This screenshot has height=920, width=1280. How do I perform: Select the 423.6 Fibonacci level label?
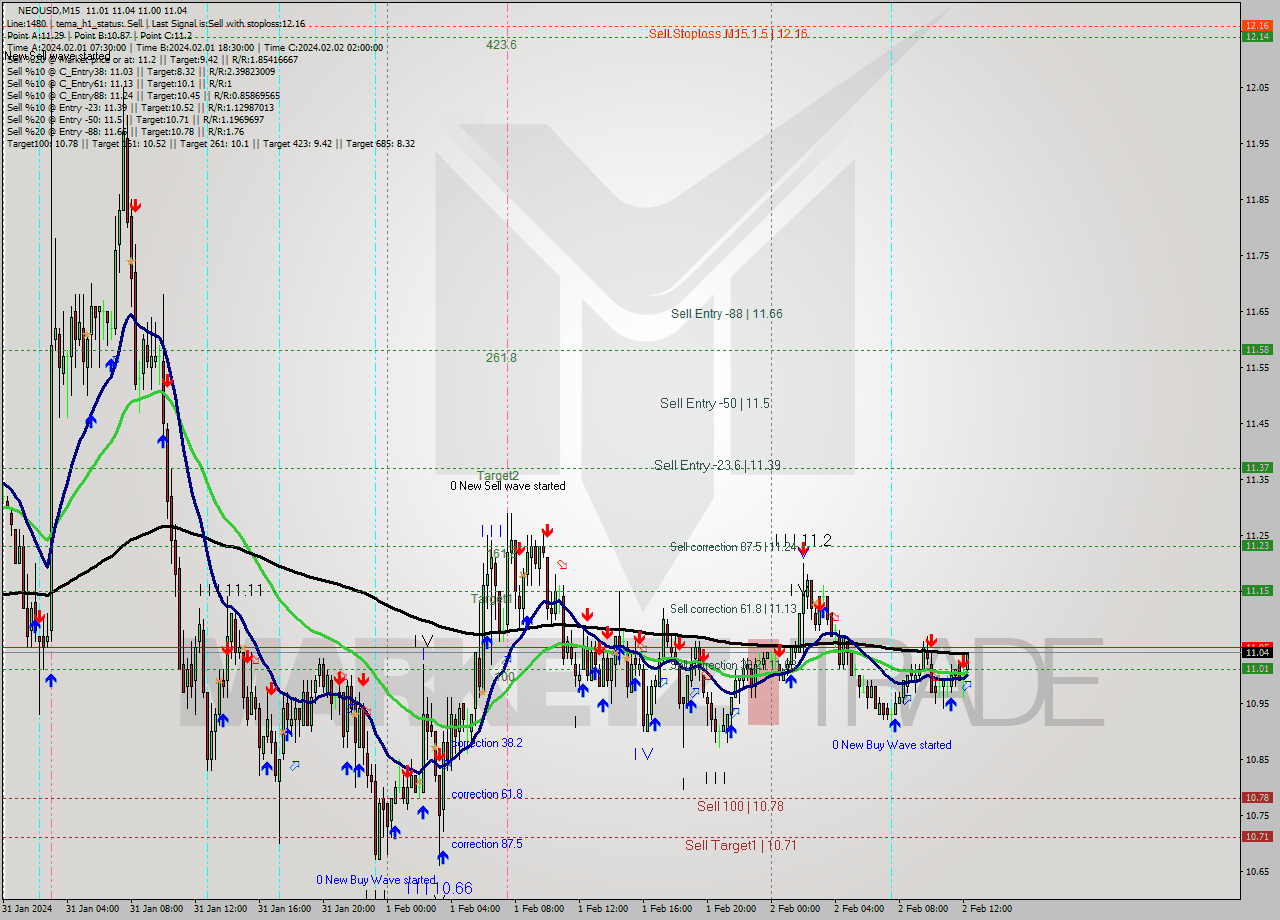pos(501,45)
